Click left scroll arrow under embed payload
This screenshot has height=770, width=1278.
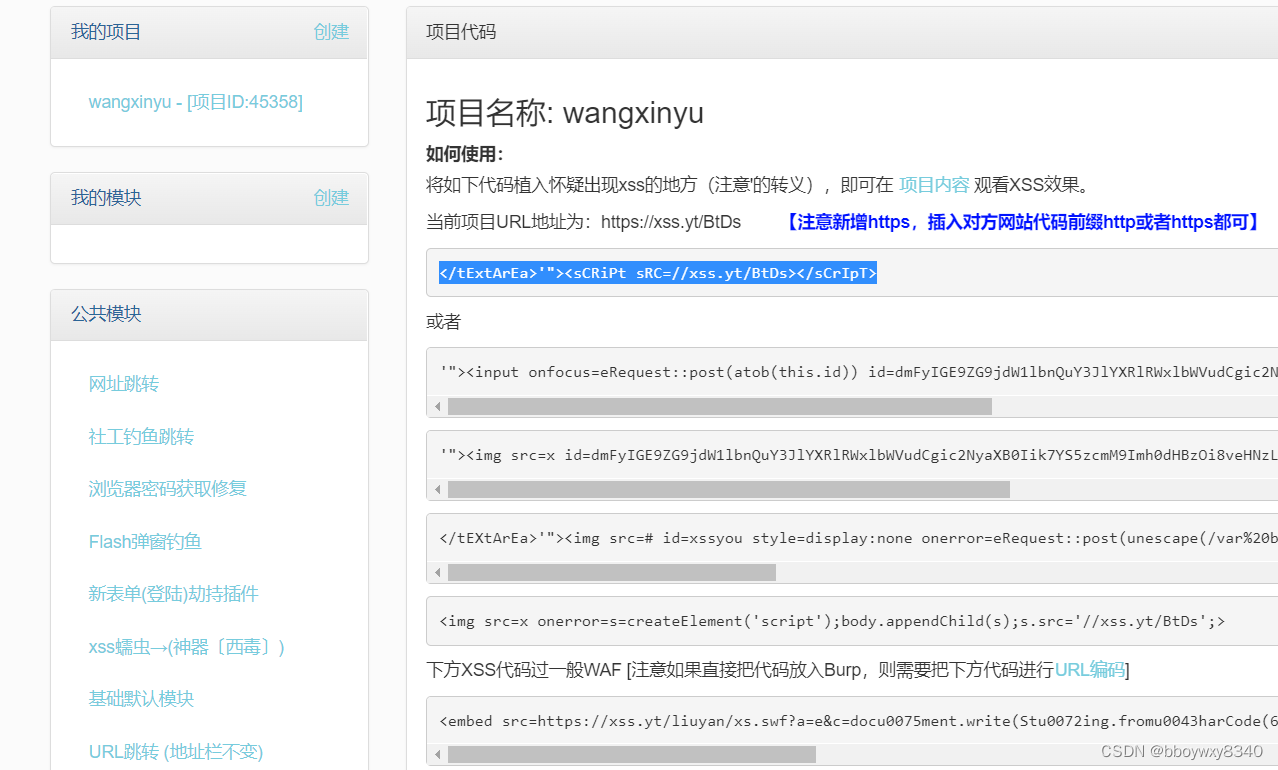tap(437, 755)
